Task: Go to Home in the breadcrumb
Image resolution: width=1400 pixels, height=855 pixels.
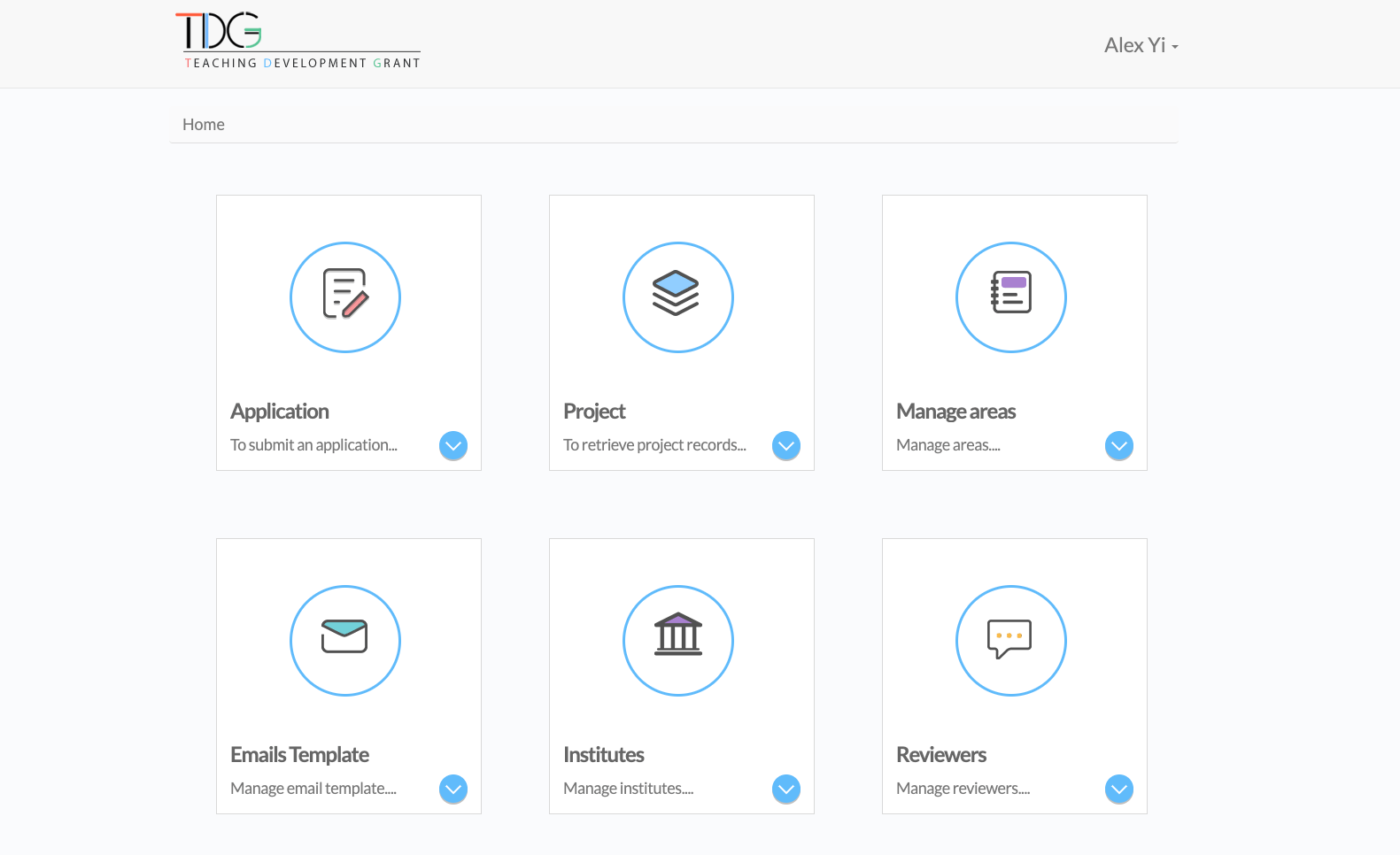Action: click(x=204, y=125)
